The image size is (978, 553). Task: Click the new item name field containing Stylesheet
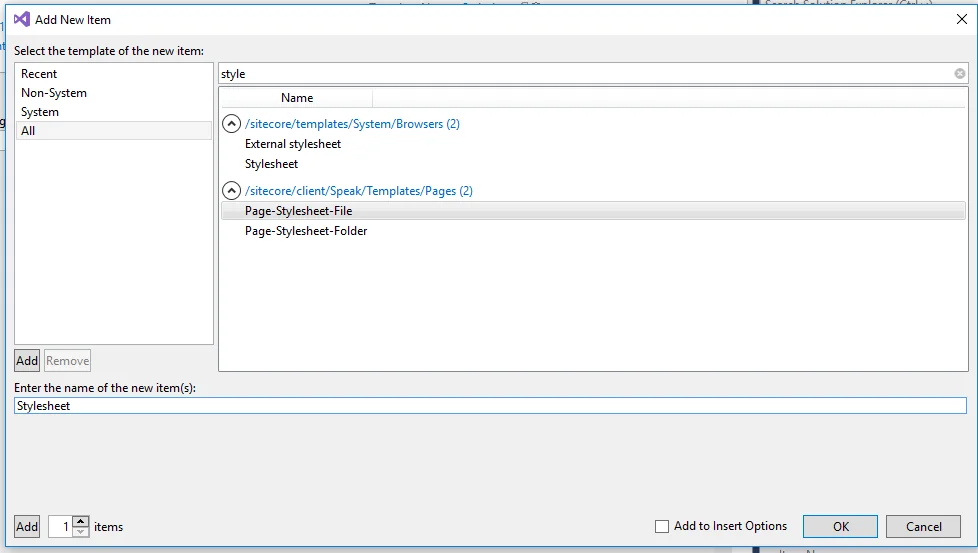(490, 406)
